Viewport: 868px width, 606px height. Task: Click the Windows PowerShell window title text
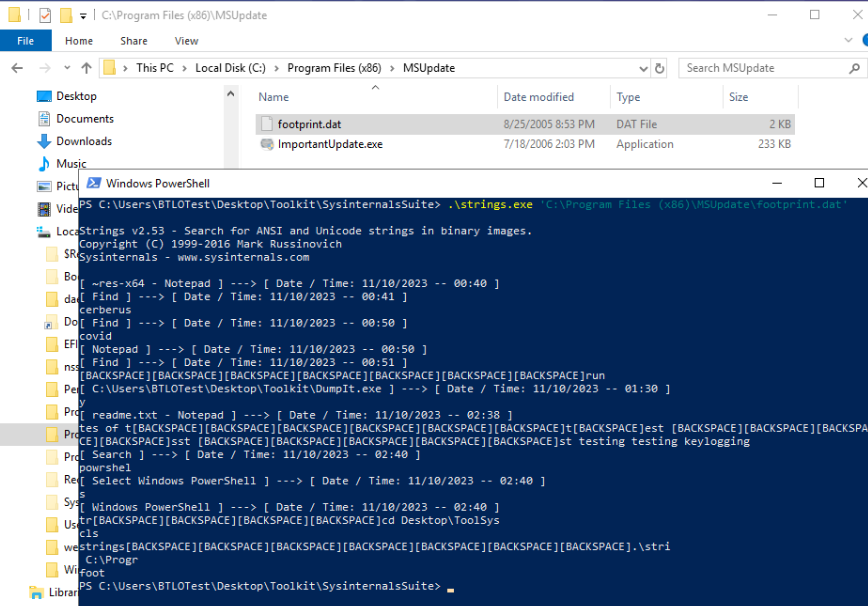click(x=158, y=183)
